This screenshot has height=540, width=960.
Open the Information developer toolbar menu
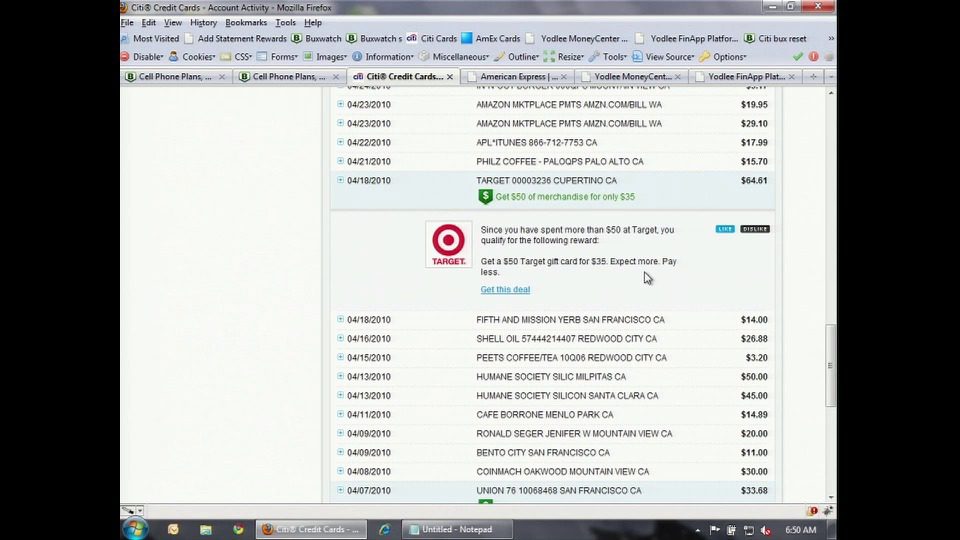383,56
